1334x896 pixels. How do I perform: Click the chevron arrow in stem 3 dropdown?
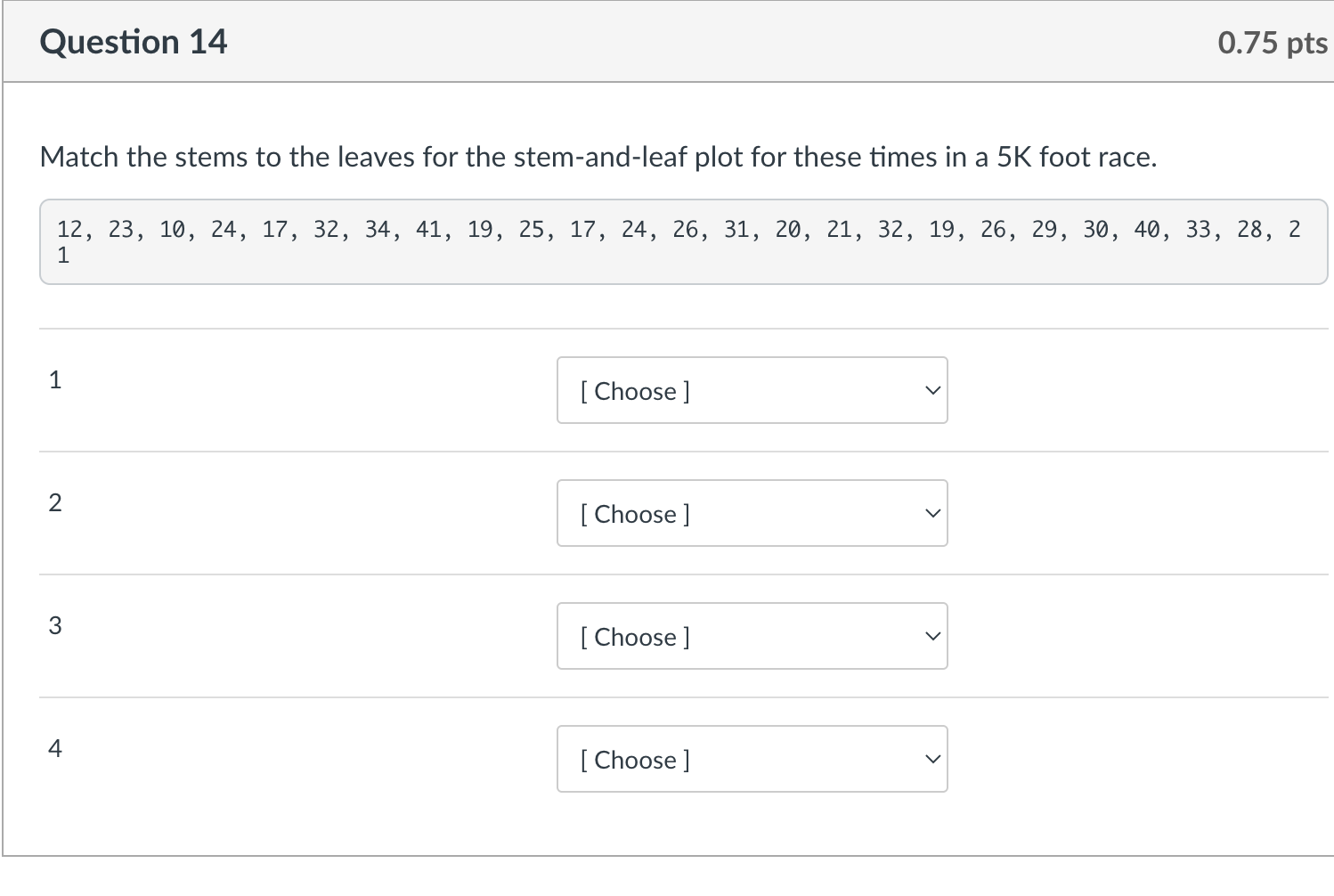point(932,637)
